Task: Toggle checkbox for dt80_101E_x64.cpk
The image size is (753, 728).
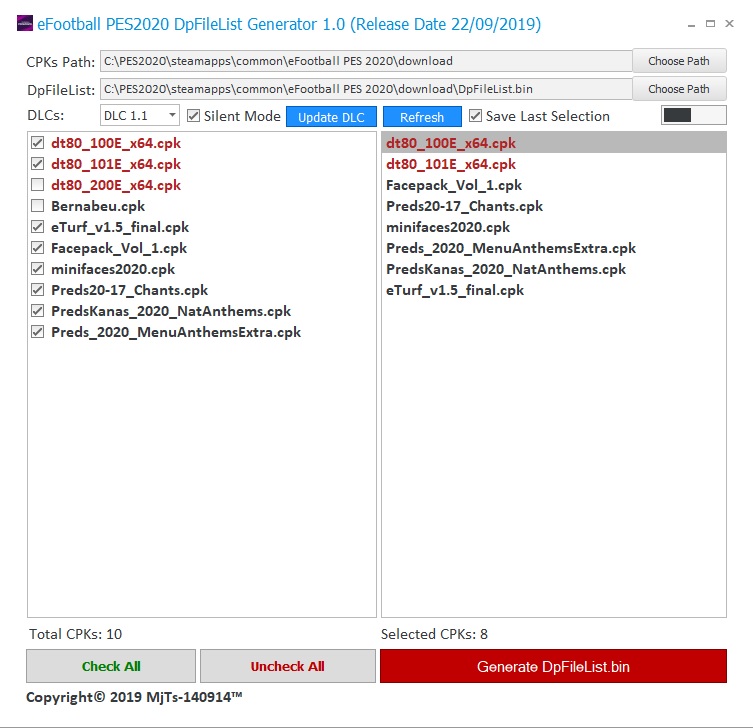Action: [x=37, y=164]
